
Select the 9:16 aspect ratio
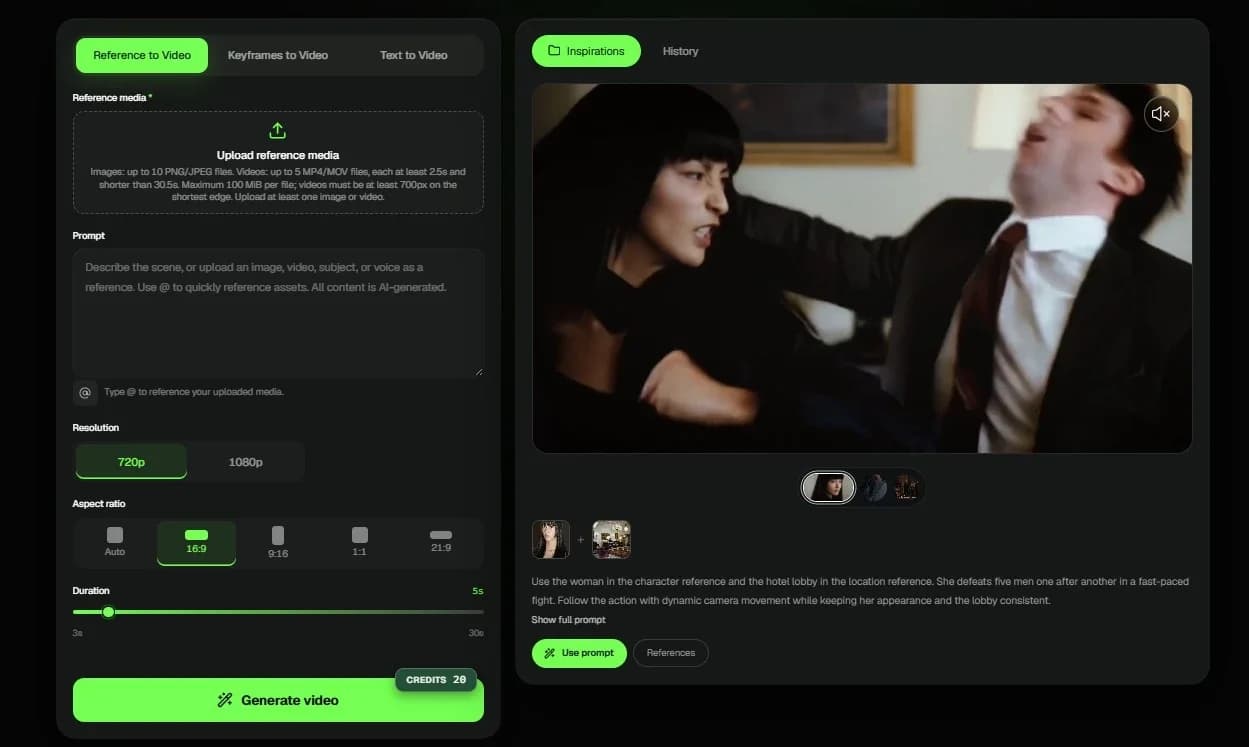[x=278, y=543]
